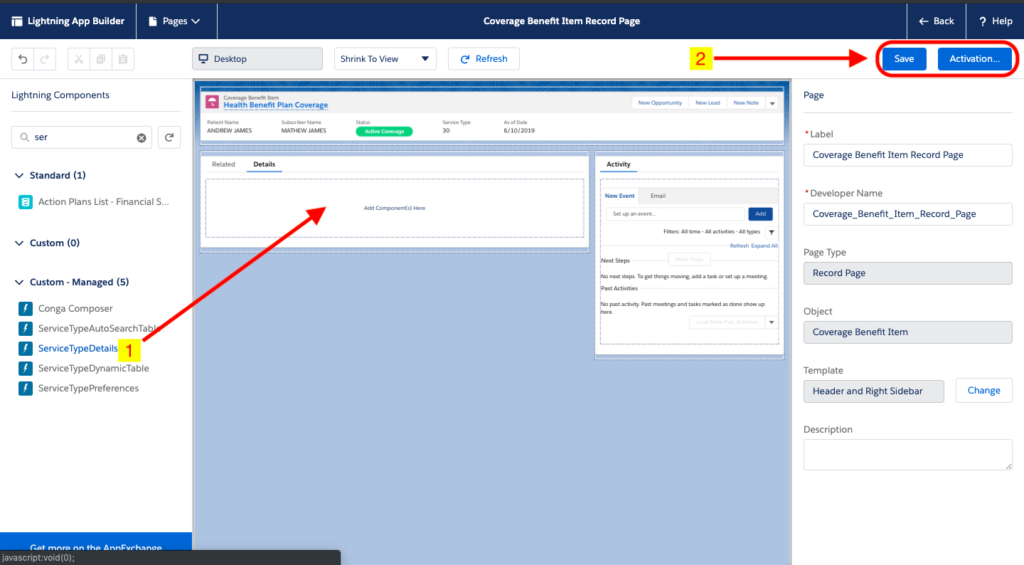Image resolution: width=1024 pixels, height=565 pixels.
Task: Select the ServiceTypeAutoSearchTable component
Action: click(97, 329)
